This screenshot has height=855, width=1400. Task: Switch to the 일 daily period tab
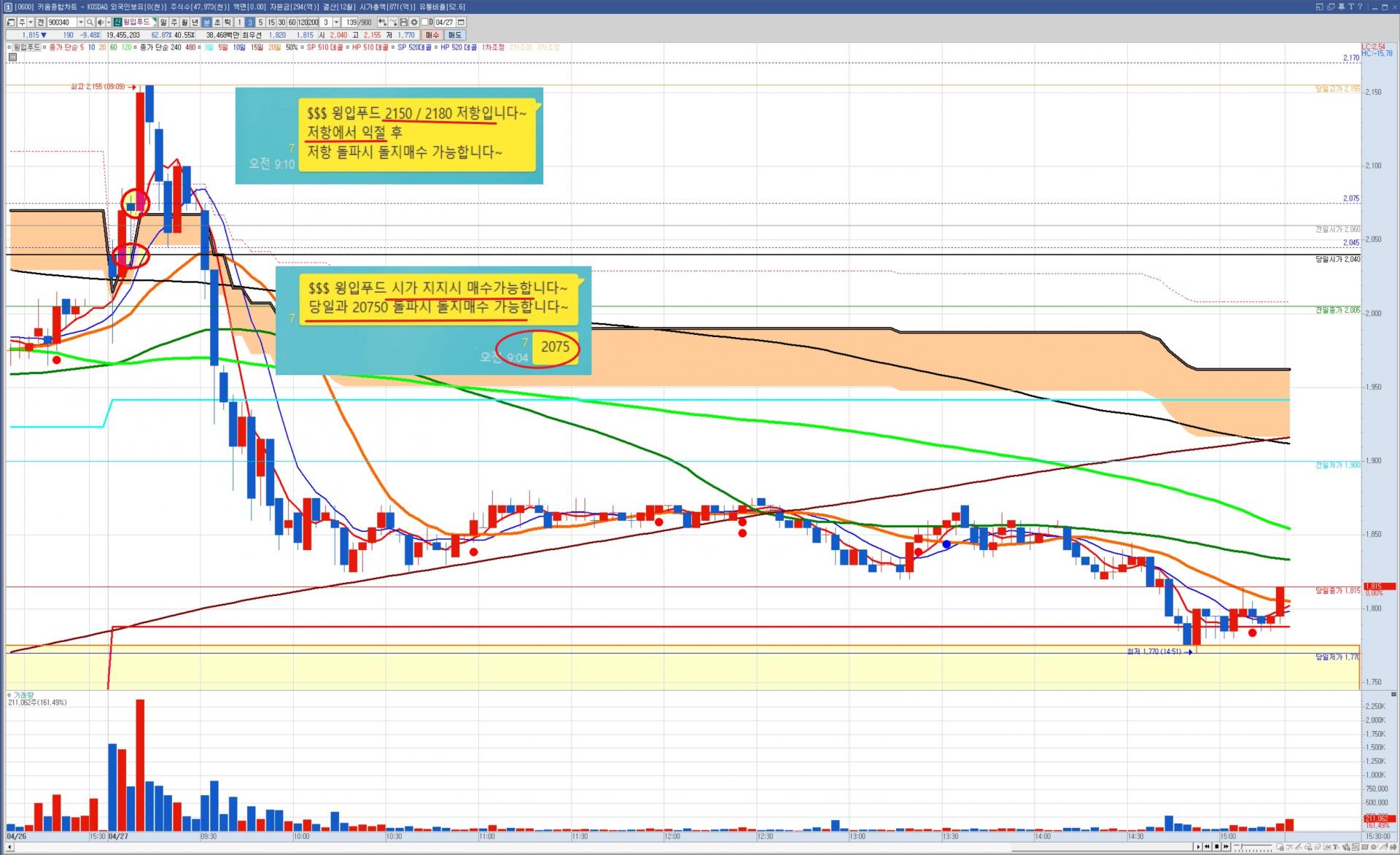pos(163,23)
